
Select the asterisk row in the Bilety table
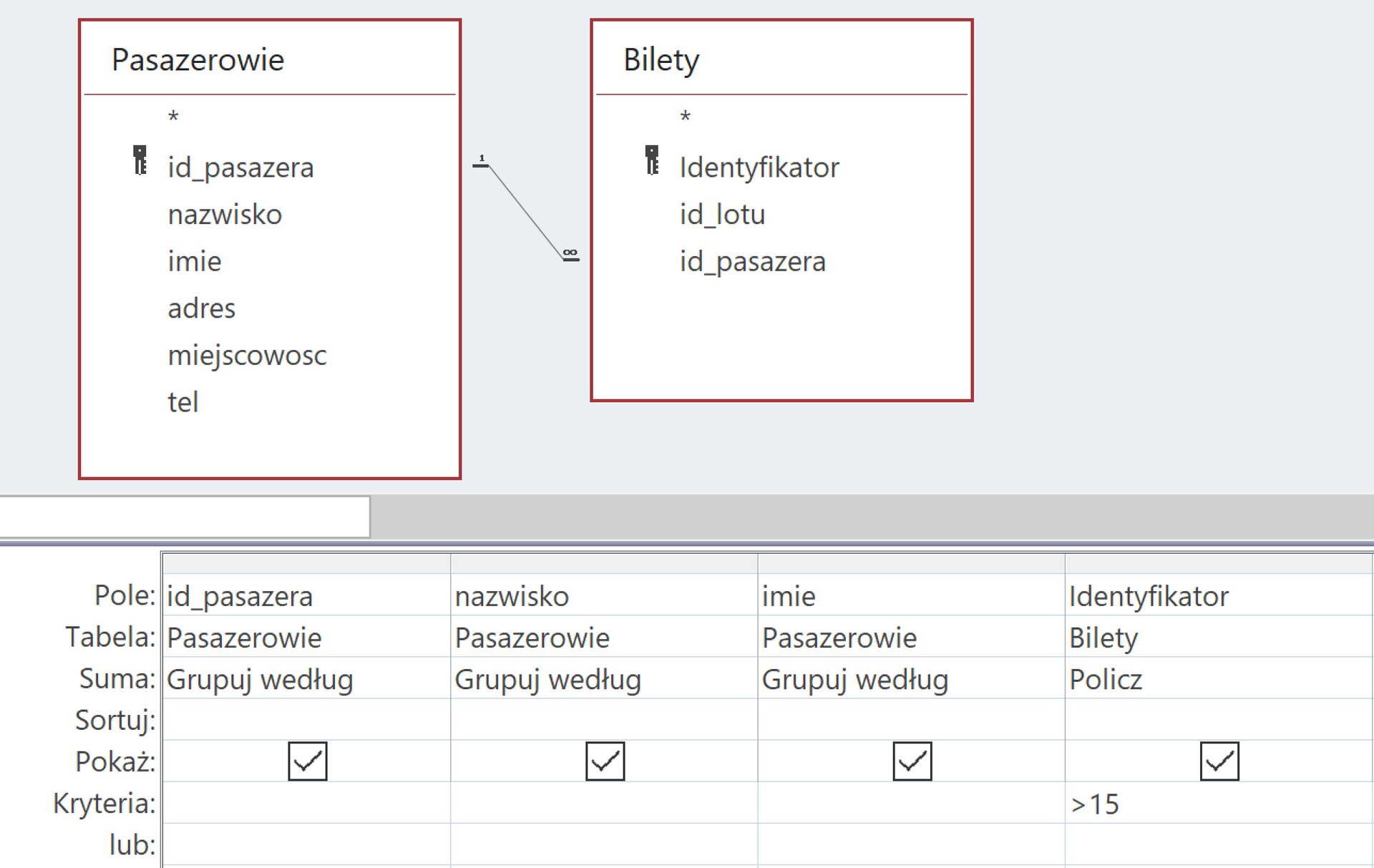click(686, 117)
